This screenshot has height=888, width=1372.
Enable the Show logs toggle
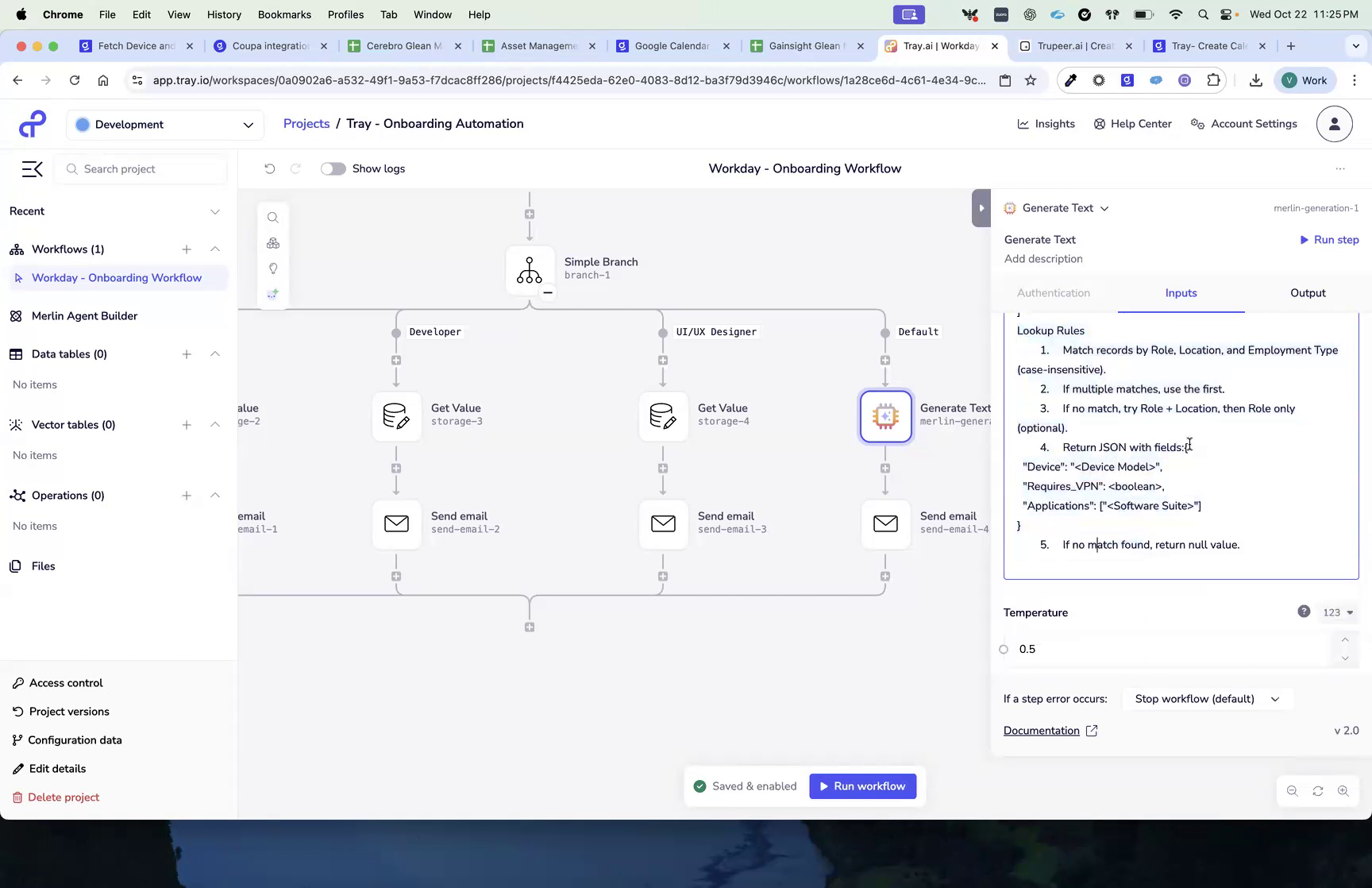[333, 168]
